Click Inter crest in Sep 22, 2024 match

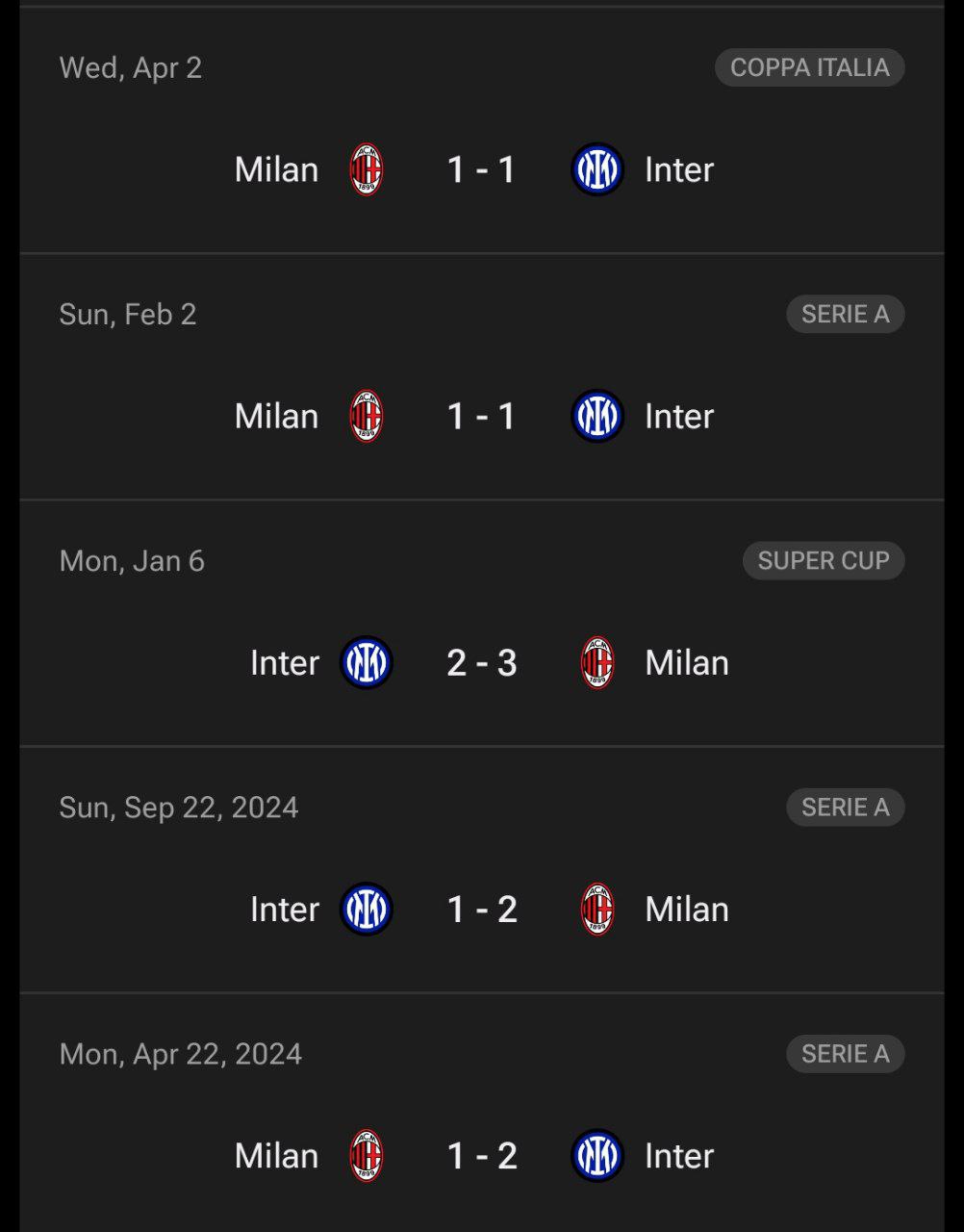tap(366, 909)
